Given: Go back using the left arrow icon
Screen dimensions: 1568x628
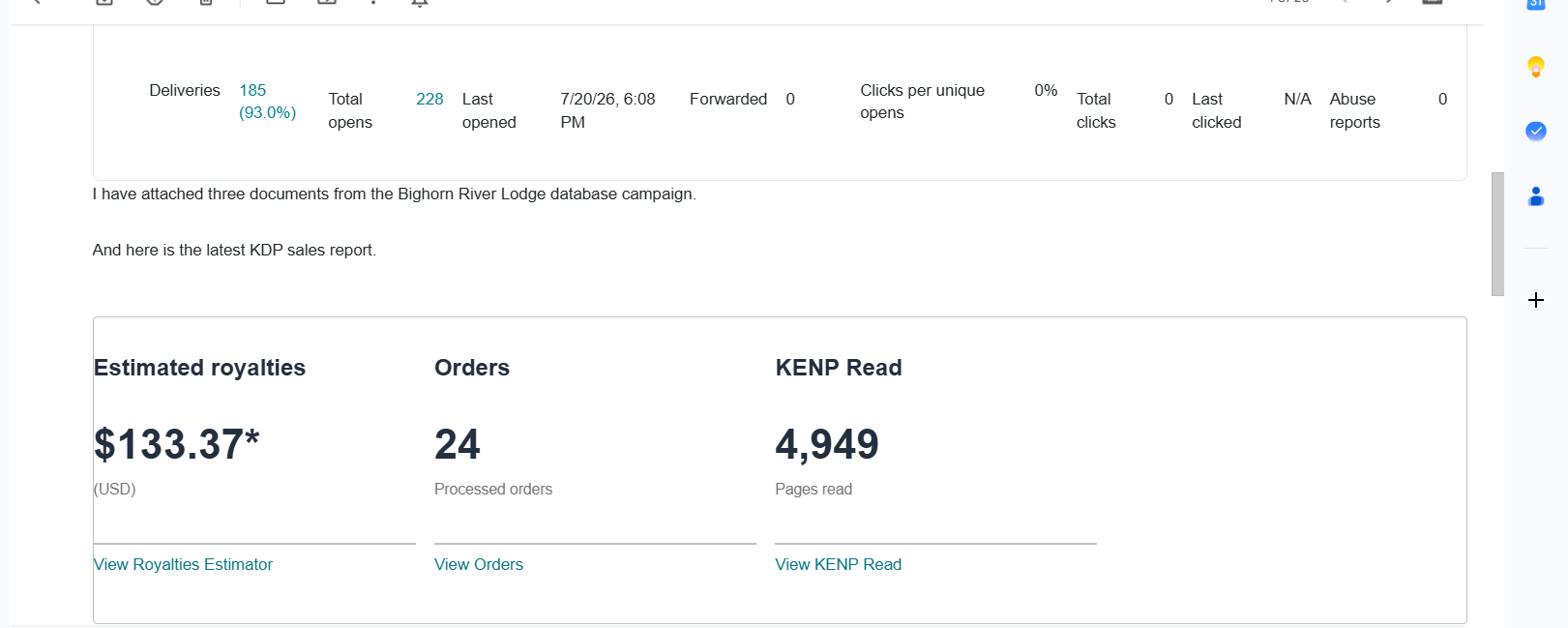Looking at the screenshot, I should [x=37, y=2].
